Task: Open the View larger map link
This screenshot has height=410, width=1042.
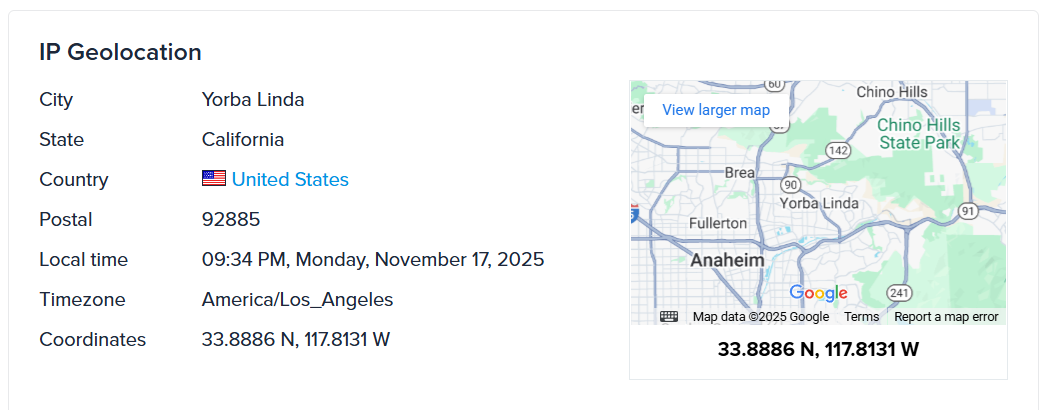Action: pyautogui.click(x=716, y=110)
